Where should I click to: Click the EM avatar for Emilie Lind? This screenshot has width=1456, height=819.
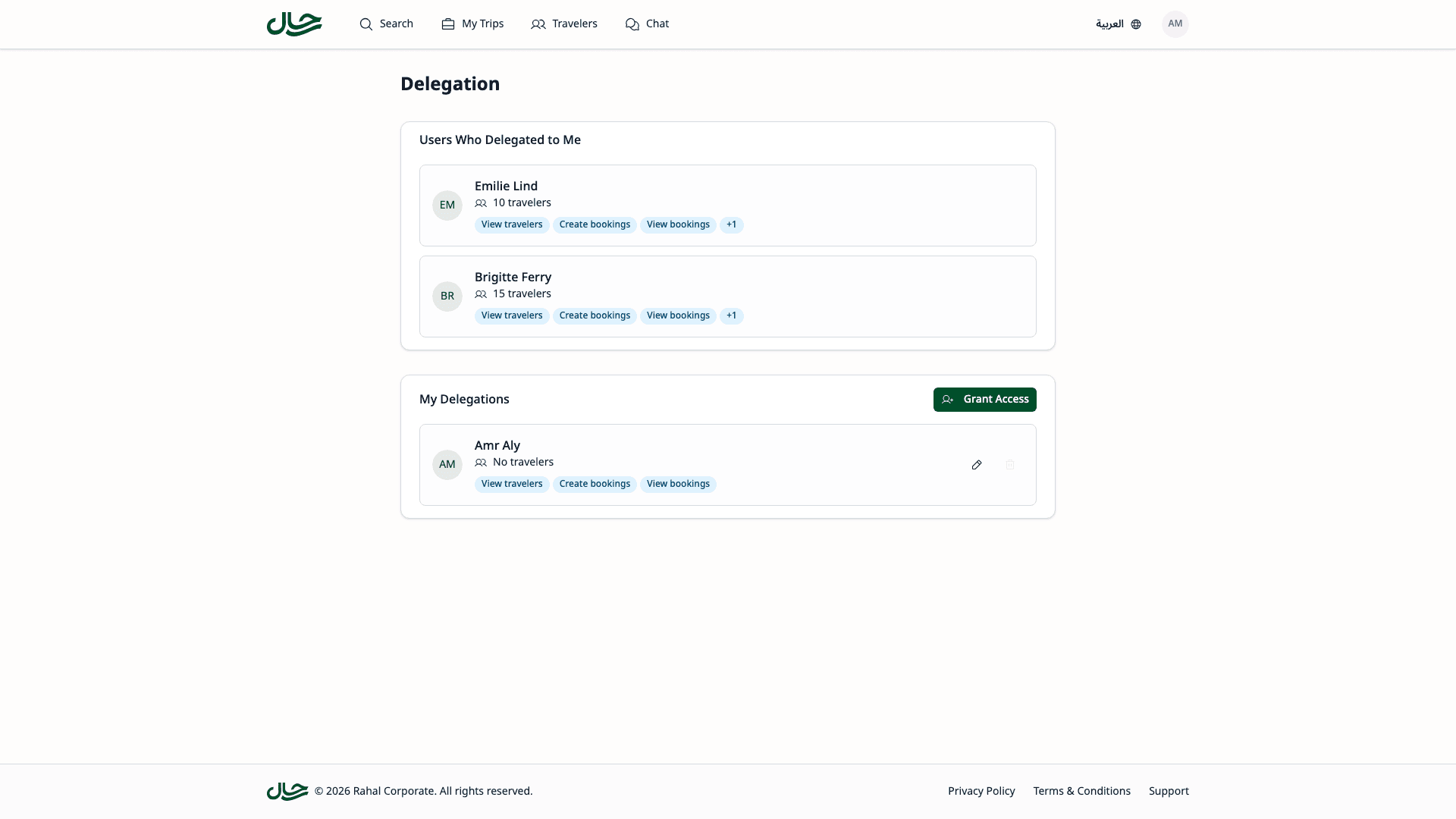click(x=447, y=206)
